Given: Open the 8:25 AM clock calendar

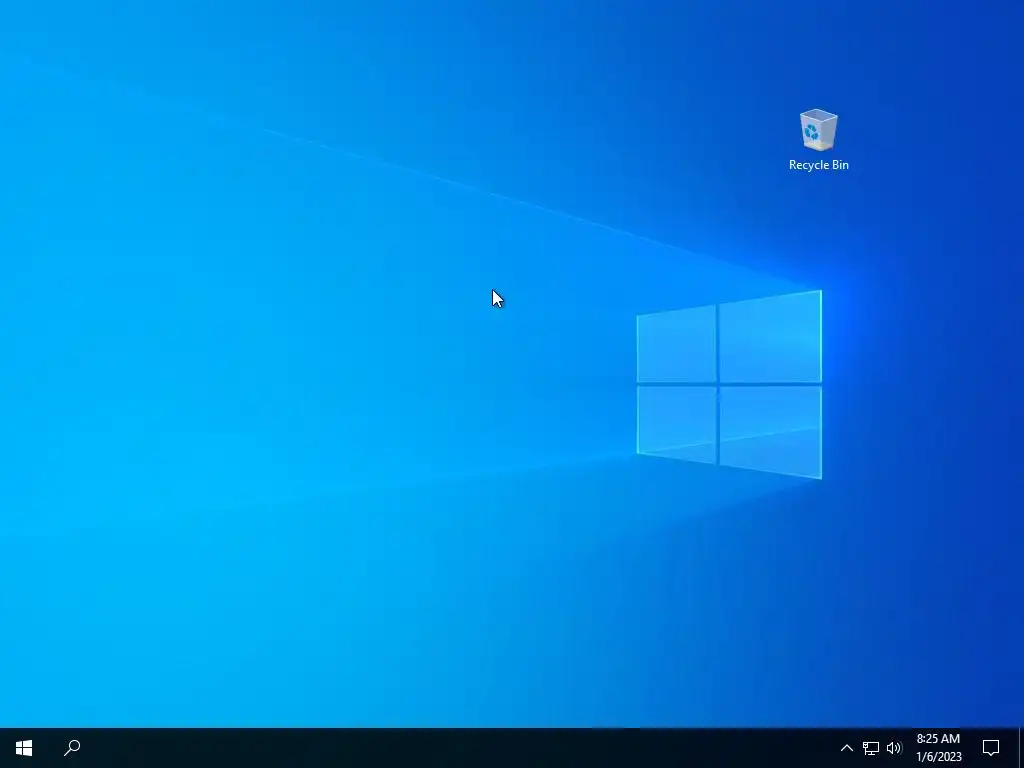Looking at the screenshot, I should 938,748.
